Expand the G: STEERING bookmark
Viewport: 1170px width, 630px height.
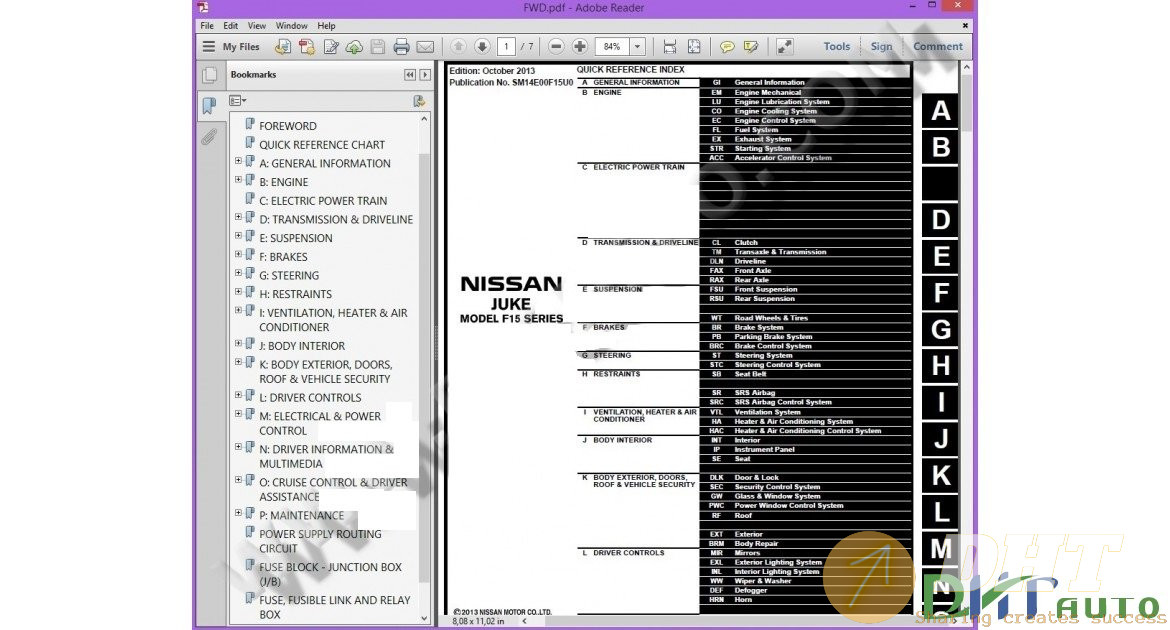click(x=238, y=272)
